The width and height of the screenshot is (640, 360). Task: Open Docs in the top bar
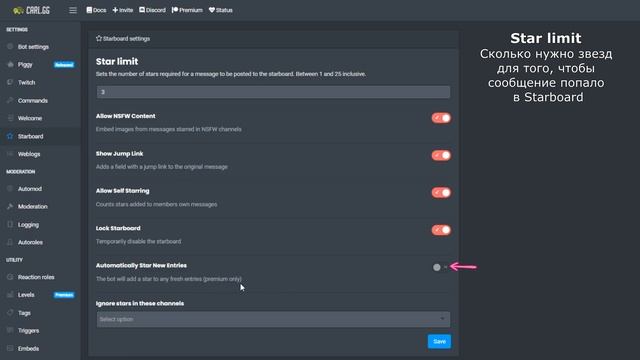click(x=96, y=10)
